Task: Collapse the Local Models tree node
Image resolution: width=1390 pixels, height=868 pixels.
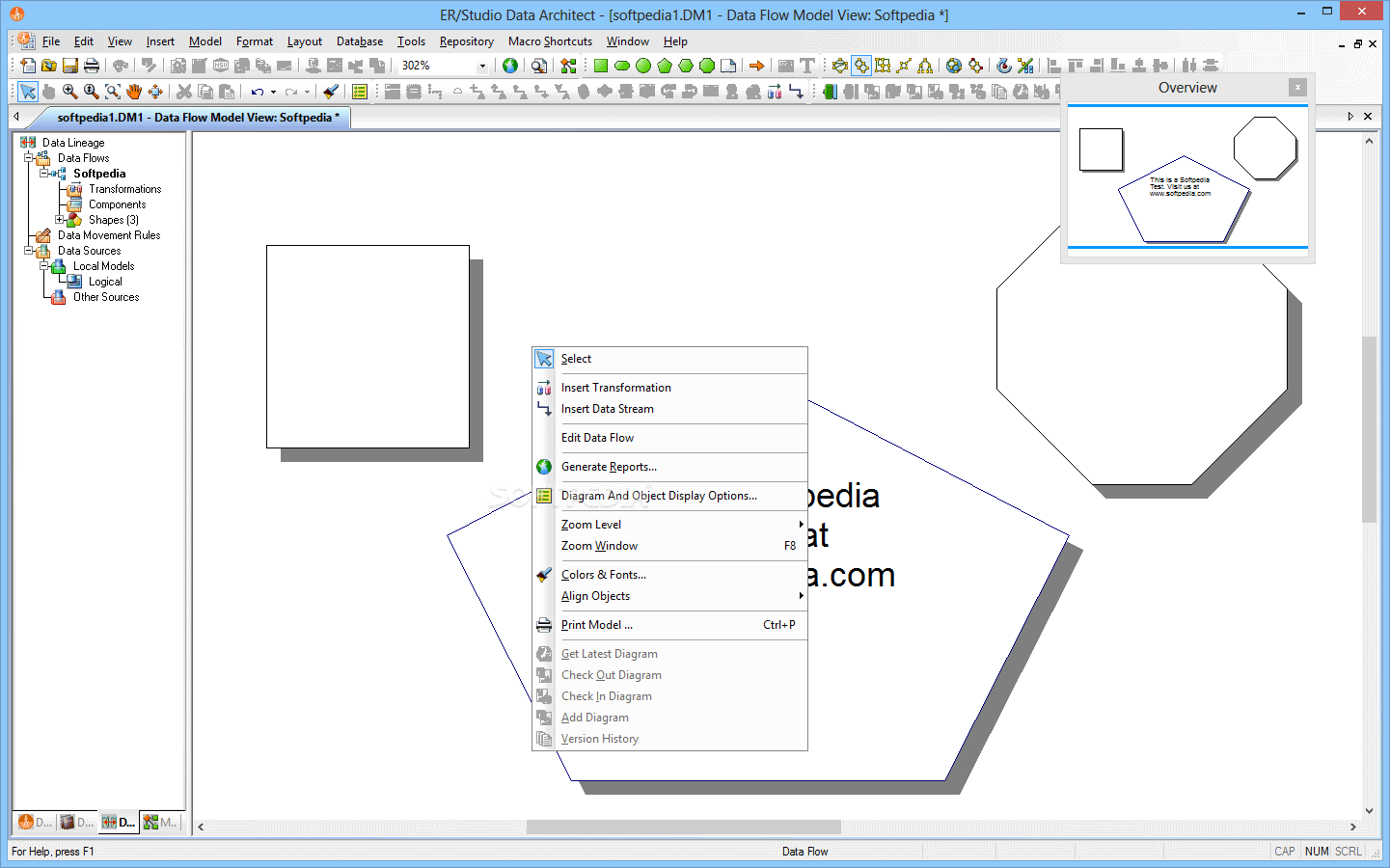Action: (44, 266)
